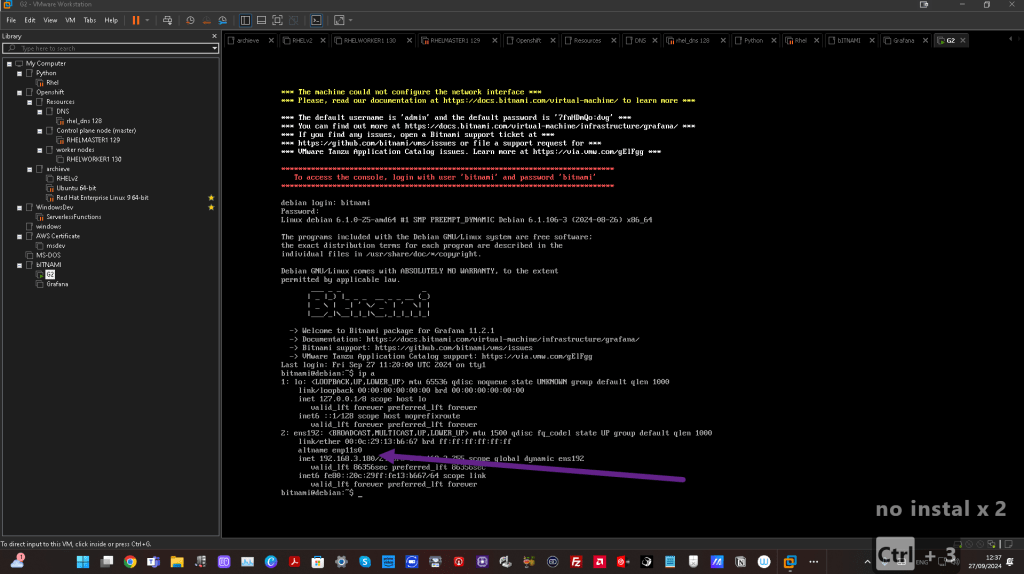Toggle favorite star for Red Hat Enterprise Linux
Screen dimensions: 1024x574
(211, 198)
